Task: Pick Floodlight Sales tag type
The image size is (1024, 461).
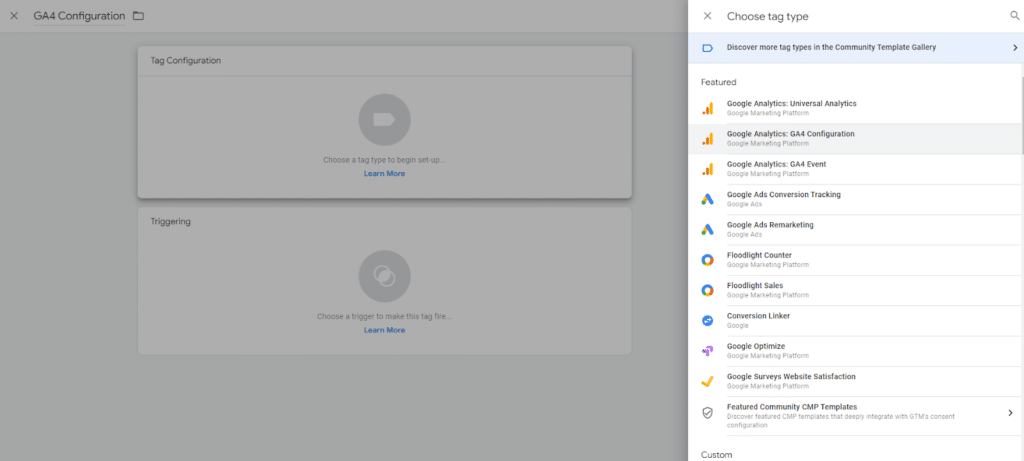Action: 856,291
